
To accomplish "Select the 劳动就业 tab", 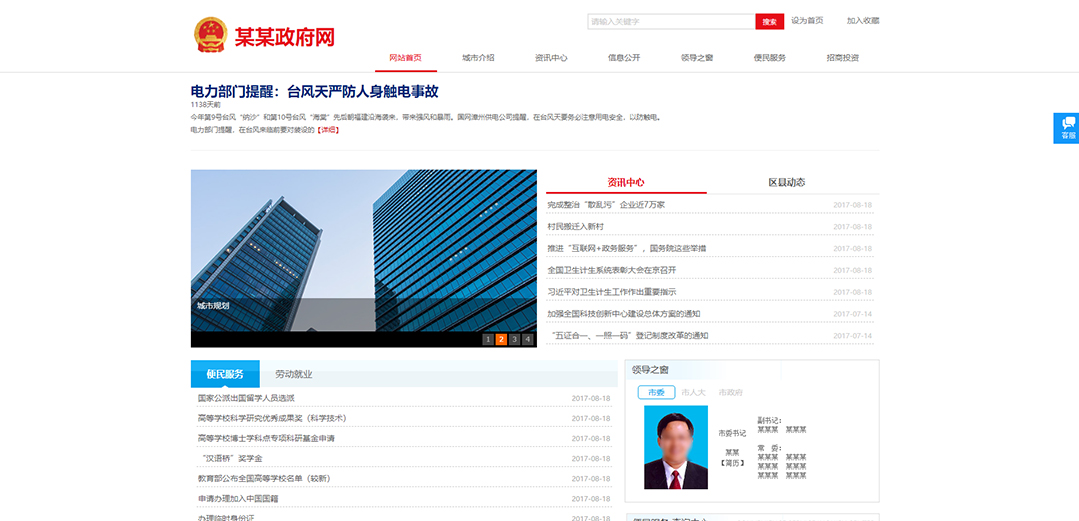I will [x=294, y=374].
